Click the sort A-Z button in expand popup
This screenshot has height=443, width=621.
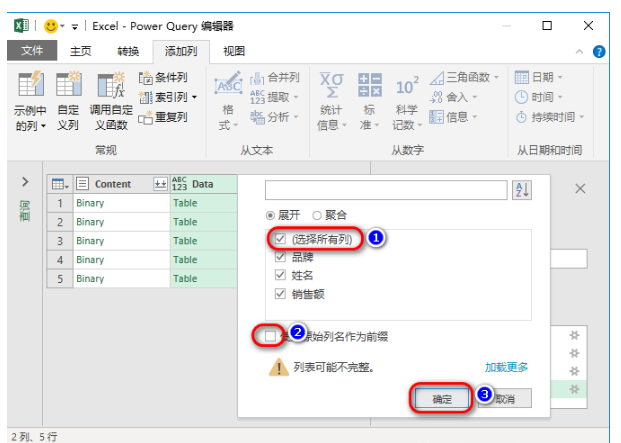tap(522, 190)
